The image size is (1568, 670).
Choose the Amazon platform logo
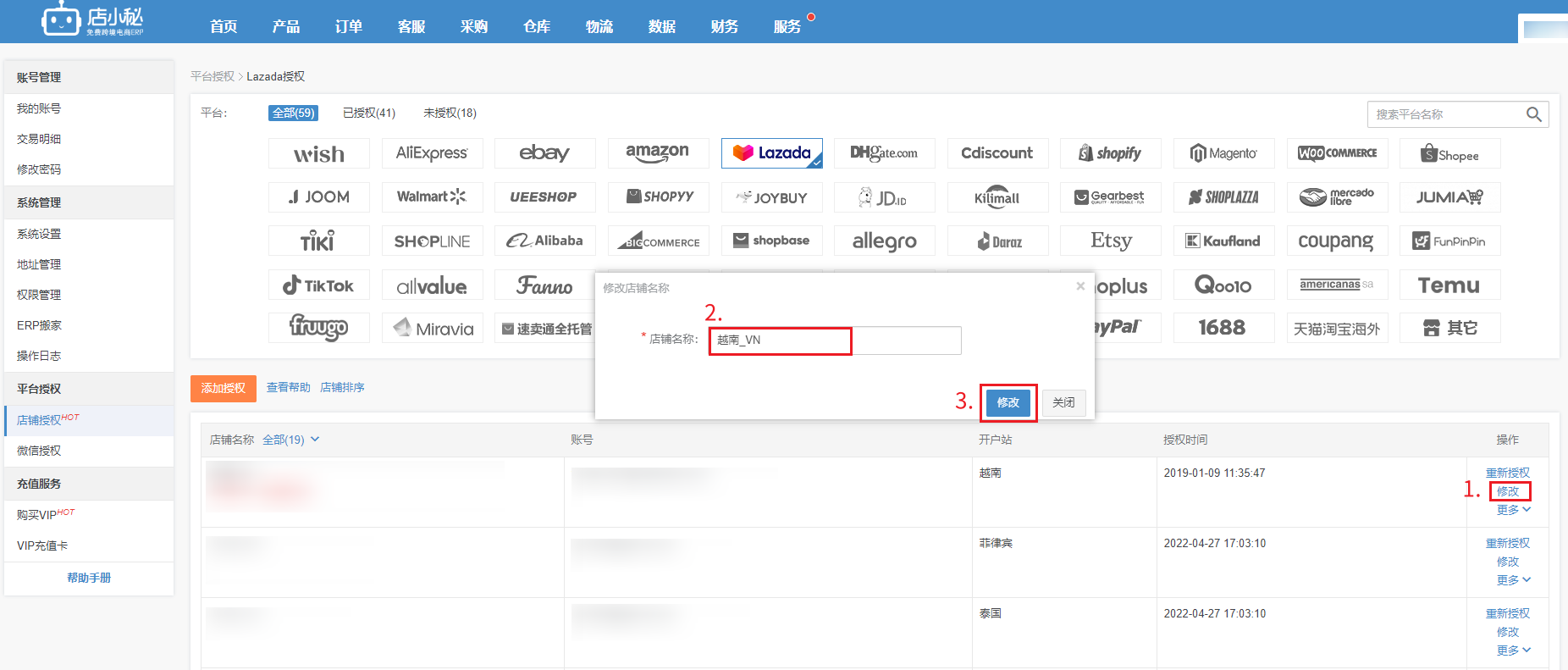pyautogui.click(x=658, y=153)
